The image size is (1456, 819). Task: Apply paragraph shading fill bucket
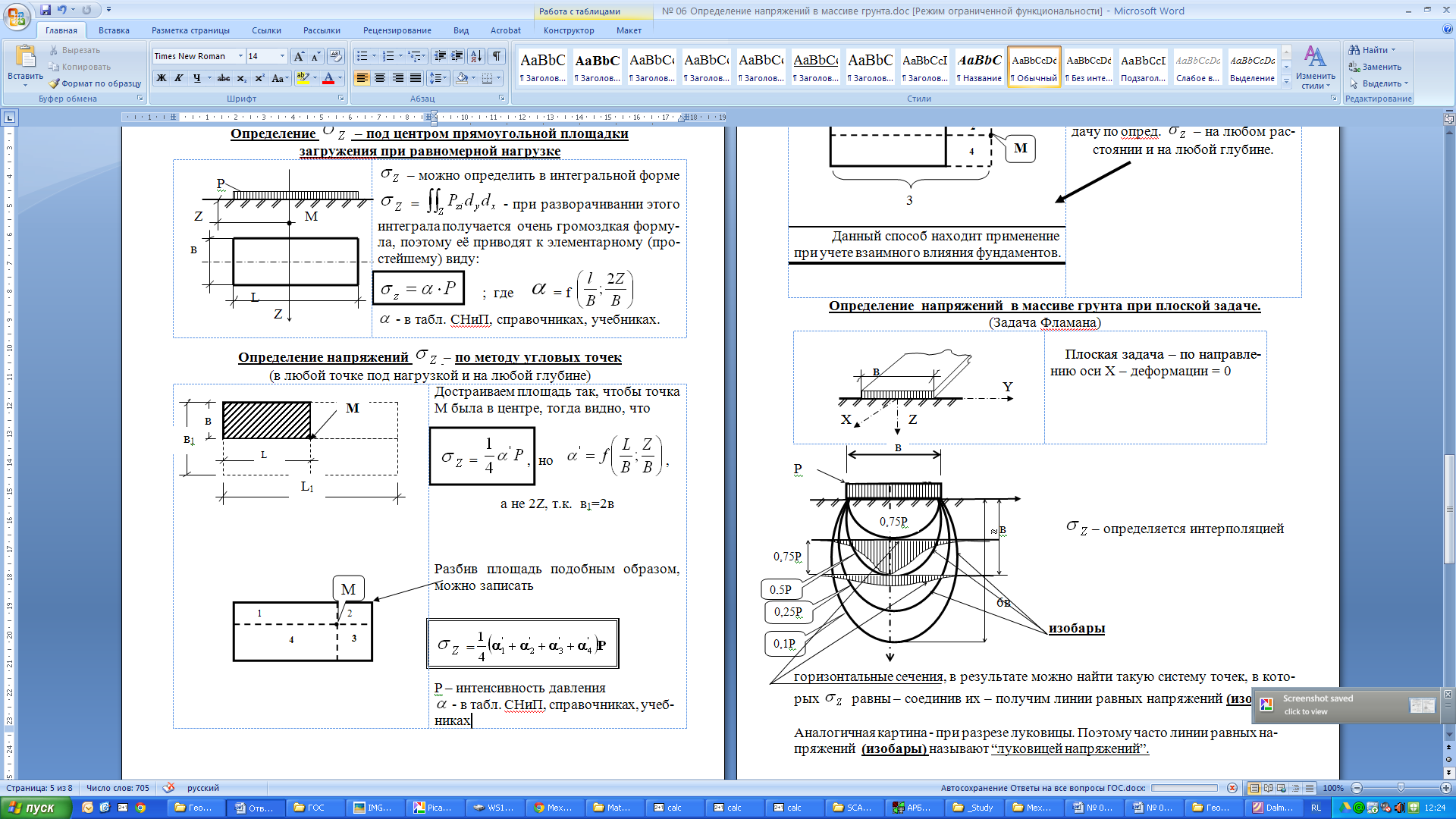(462, 78)
